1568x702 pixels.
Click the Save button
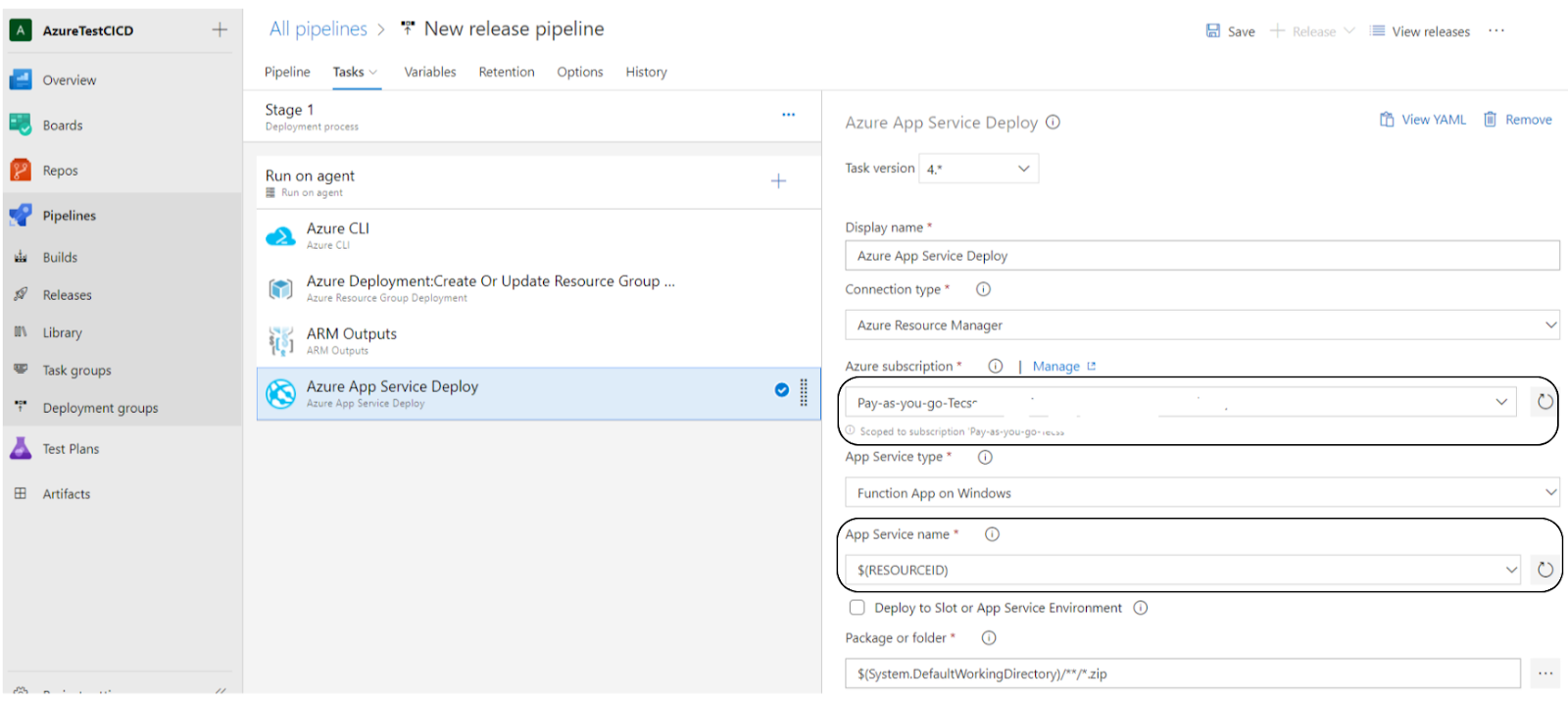coord(1230,31)
